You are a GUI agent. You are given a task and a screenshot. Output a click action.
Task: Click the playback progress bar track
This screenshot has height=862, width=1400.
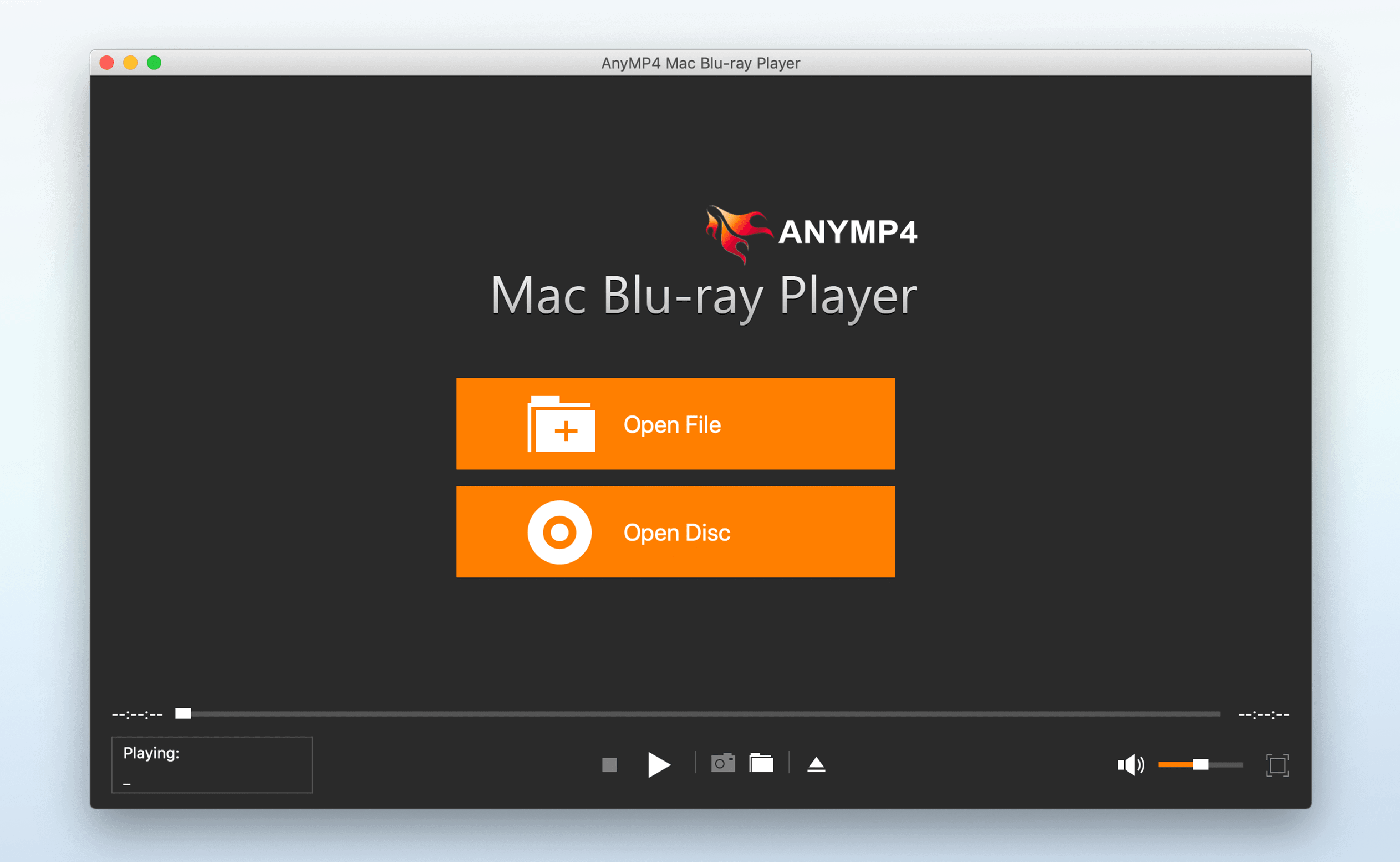click(698, 714)
